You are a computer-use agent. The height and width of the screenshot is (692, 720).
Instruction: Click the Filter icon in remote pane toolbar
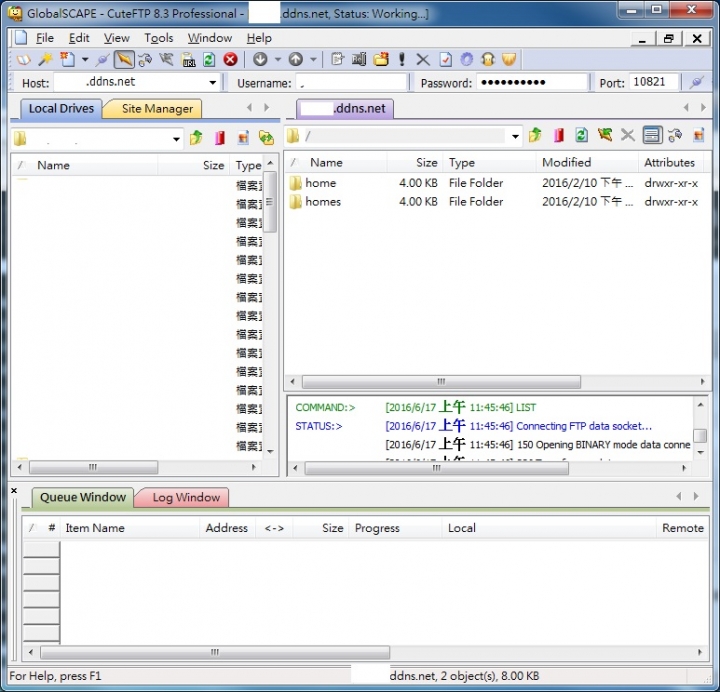click(x=698, y=135)
